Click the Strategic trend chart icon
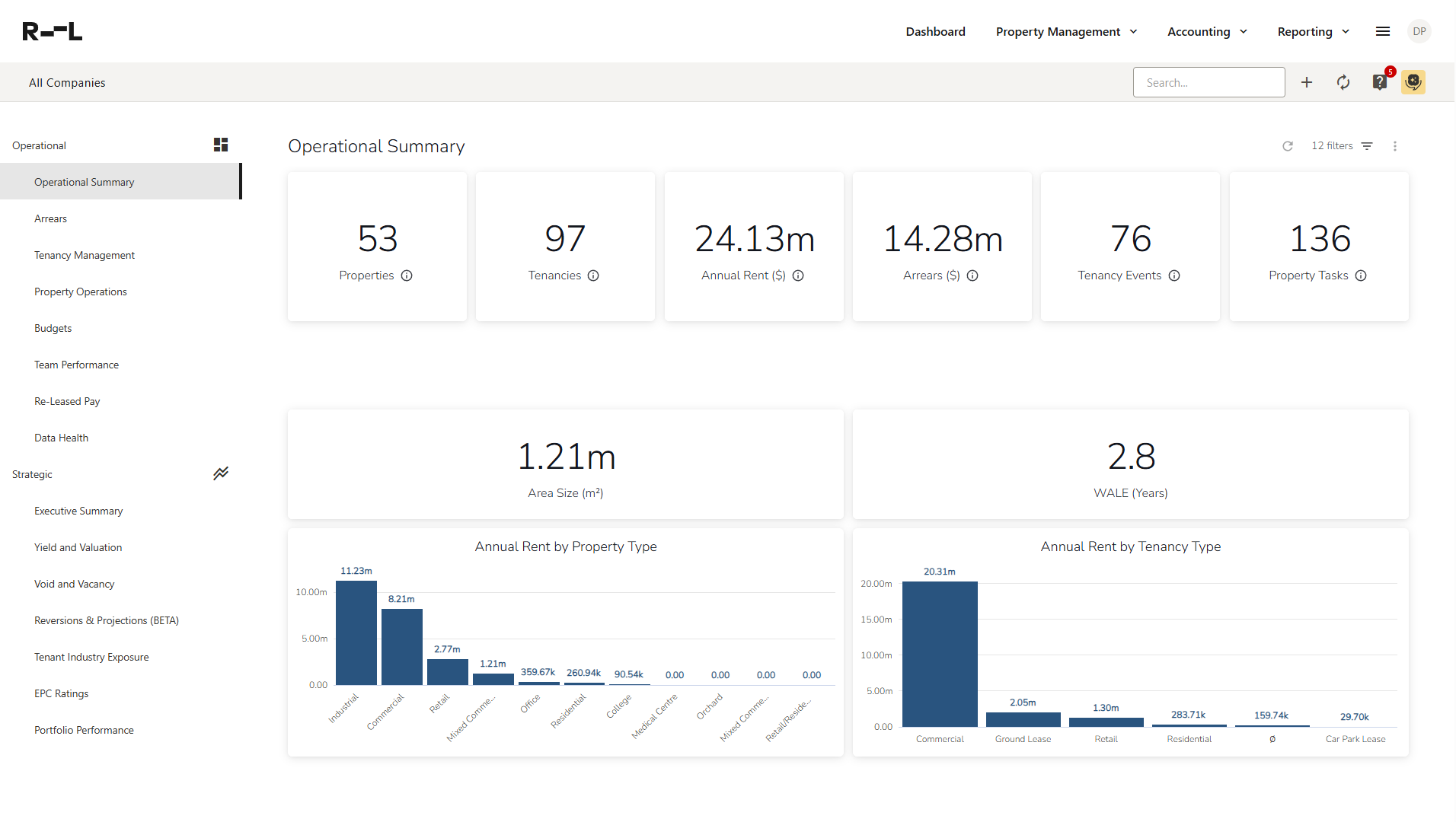Image resolution: width=1456 pixels, height=822 pixels. pyautogui.click(x=221, y=473)
